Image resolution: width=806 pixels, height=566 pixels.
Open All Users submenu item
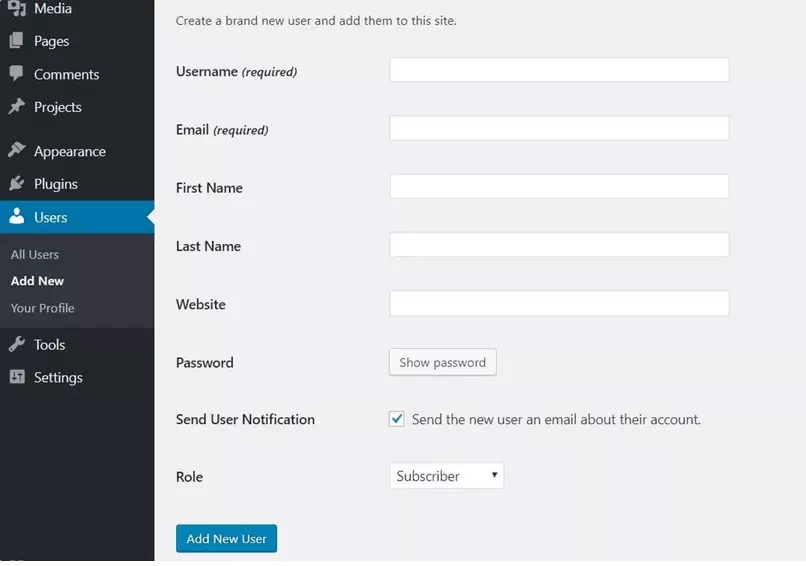[x=35, y=254]
